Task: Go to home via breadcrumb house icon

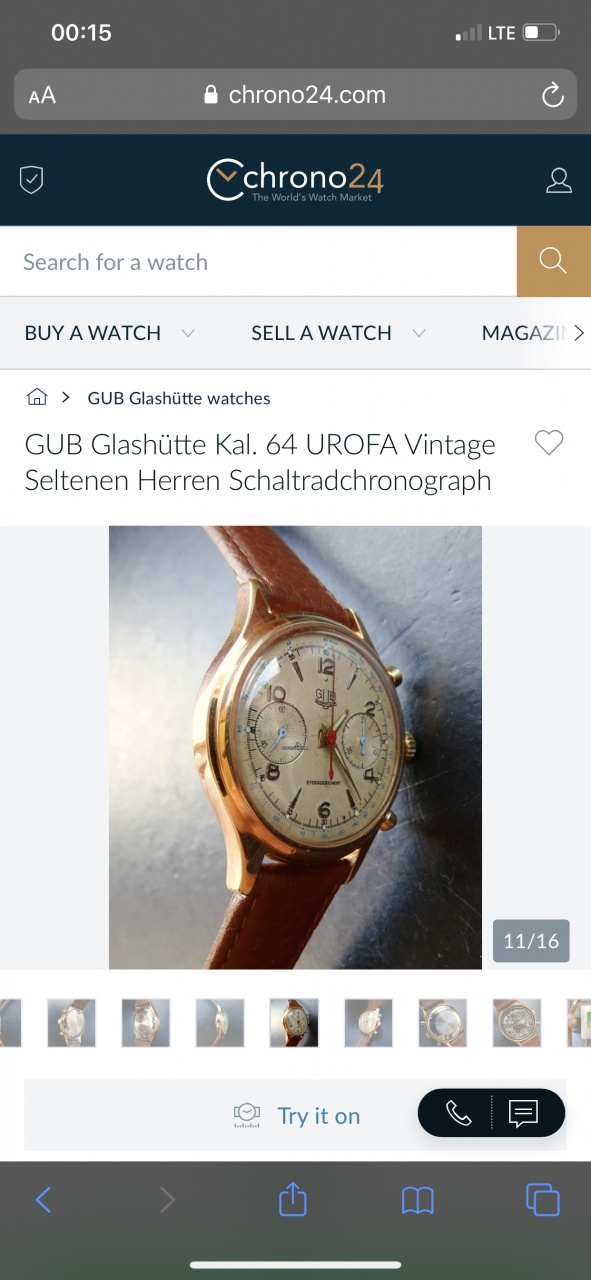Action: 37,397
